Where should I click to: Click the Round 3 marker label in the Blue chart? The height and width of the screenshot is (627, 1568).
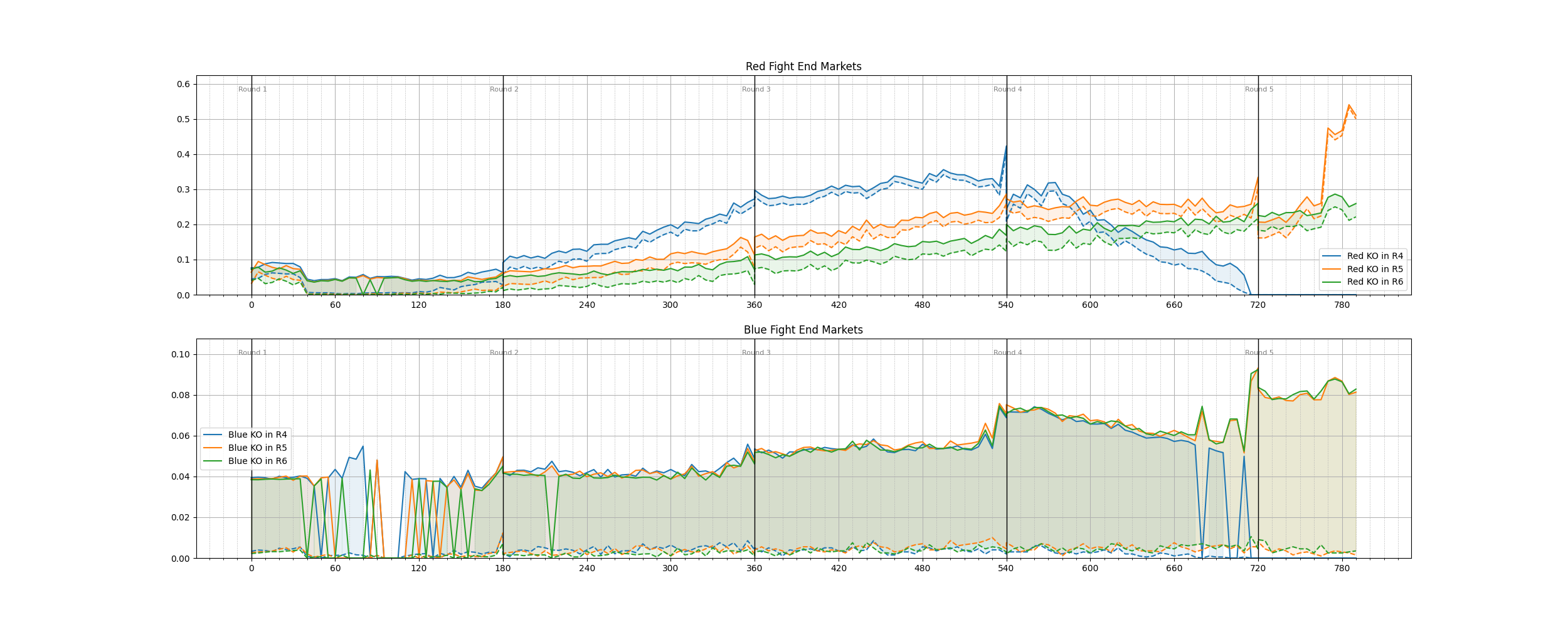[756, 353]
